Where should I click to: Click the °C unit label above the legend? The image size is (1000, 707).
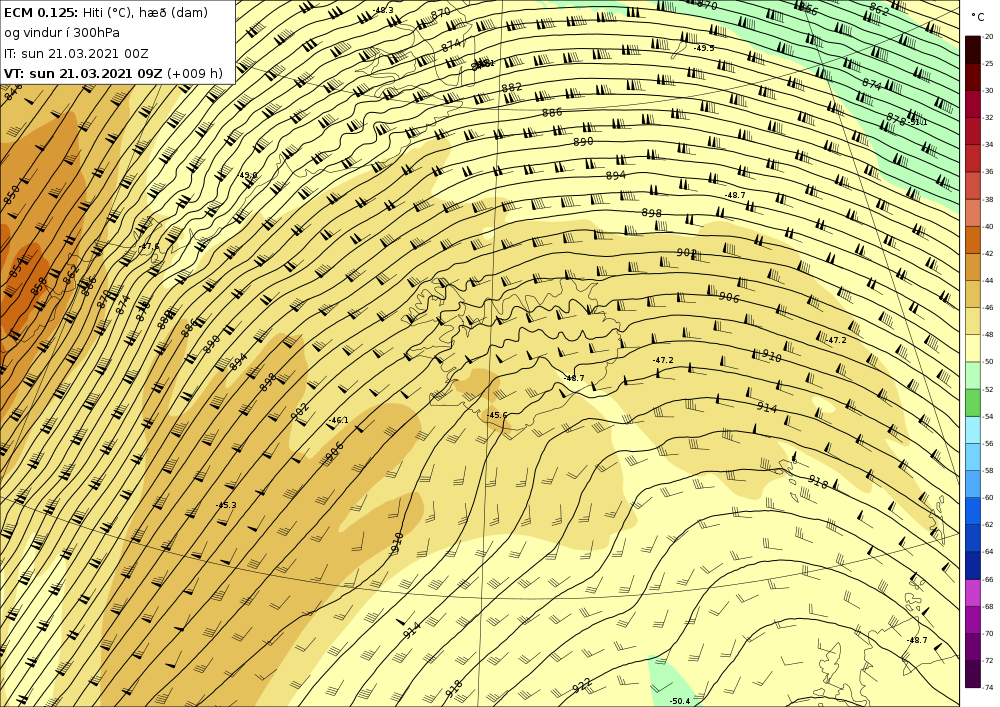tap(977, 17)
